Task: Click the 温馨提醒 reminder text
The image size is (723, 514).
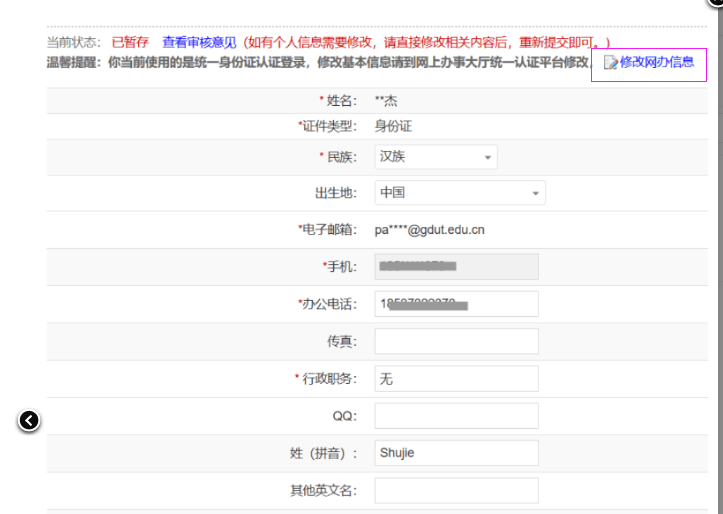Action: (x=318, y=62)
